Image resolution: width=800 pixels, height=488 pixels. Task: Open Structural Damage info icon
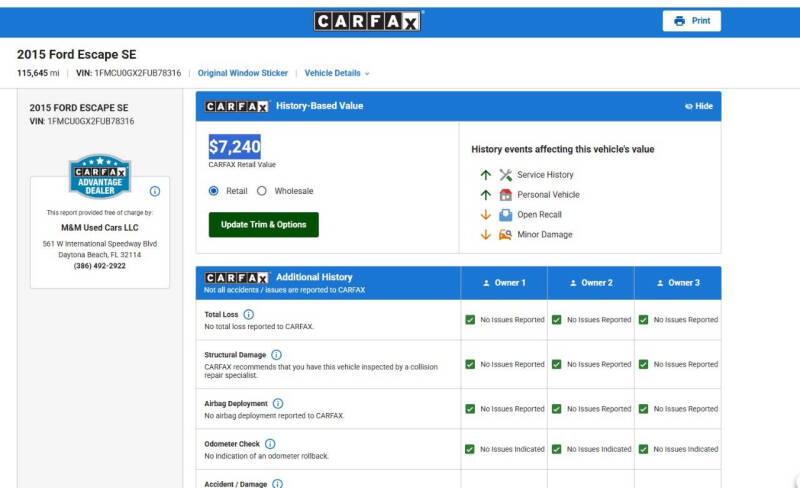pos(276,355)
